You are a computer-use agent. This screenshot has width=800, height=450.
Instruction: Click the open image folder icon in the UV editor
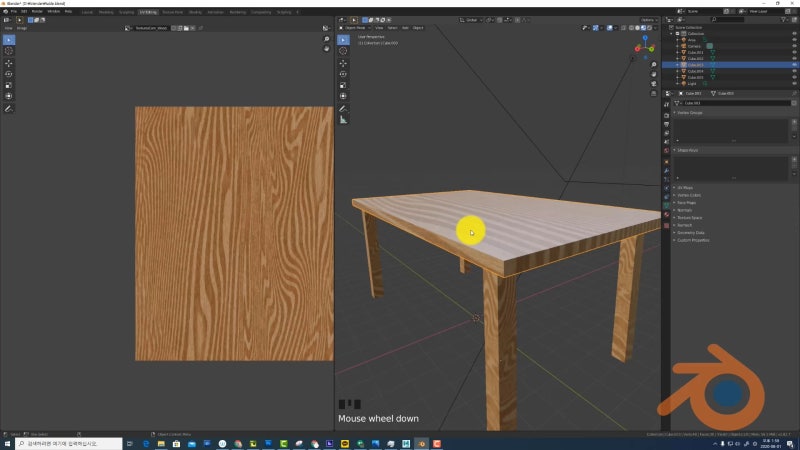coord(186,28)
